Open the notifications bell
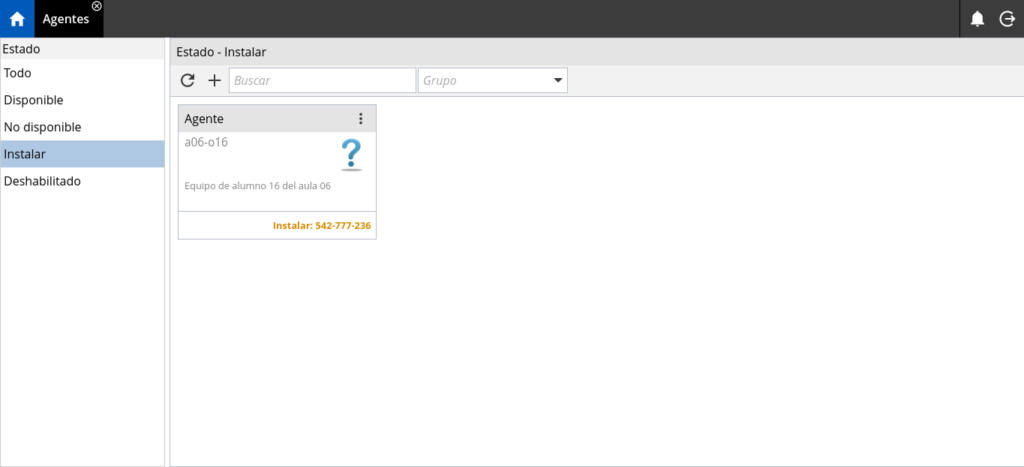This screenshot has width=1024, height=467. (x=977, y=19)
